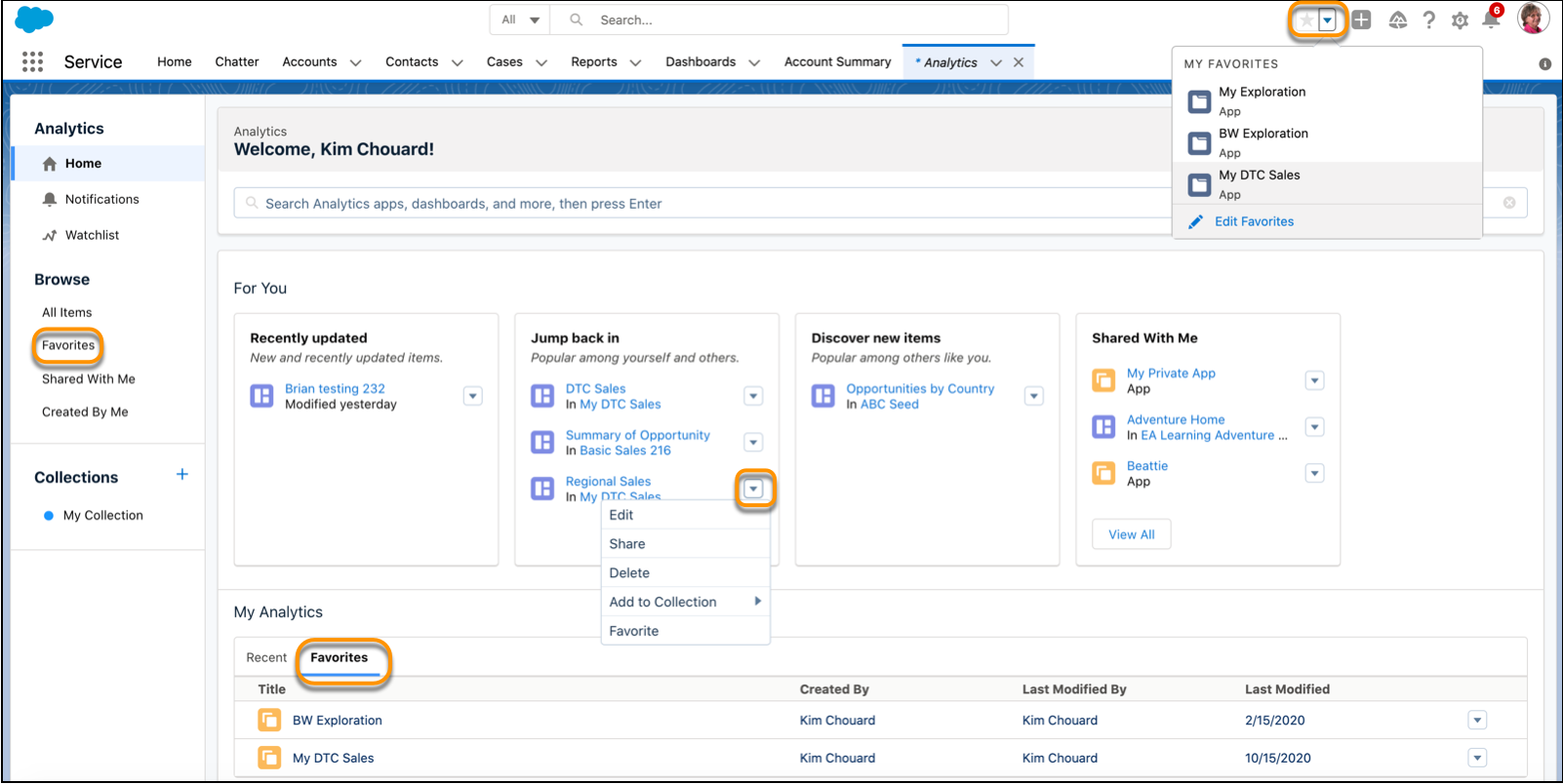Click View All button

[1132, 534]
